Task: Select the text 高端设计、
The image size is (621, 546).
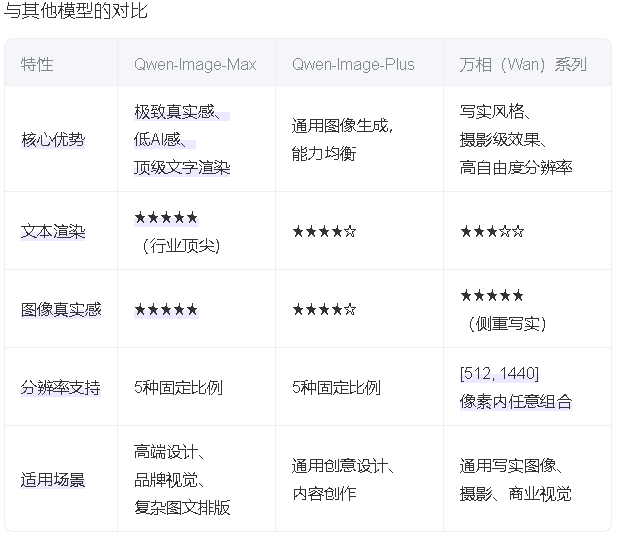Action: [x=169, y=452]
